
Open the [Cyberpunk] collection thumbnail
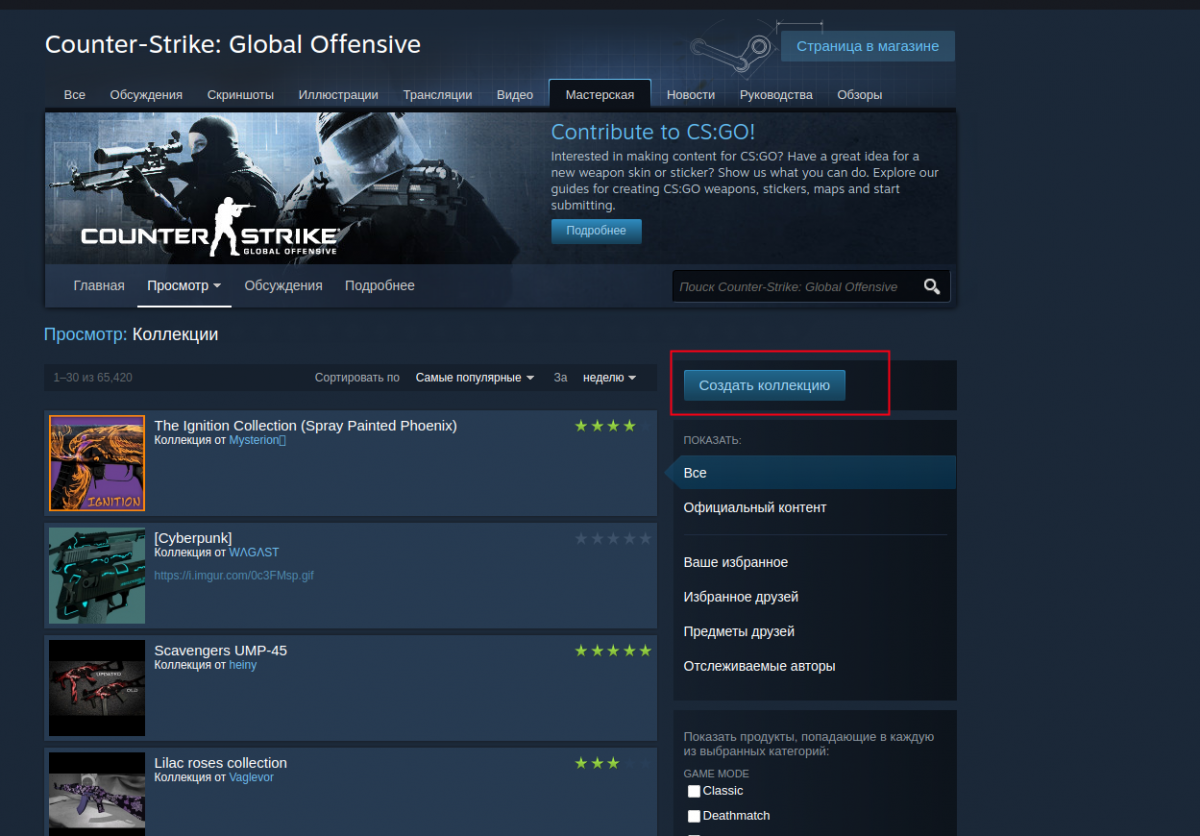[97, 576]
